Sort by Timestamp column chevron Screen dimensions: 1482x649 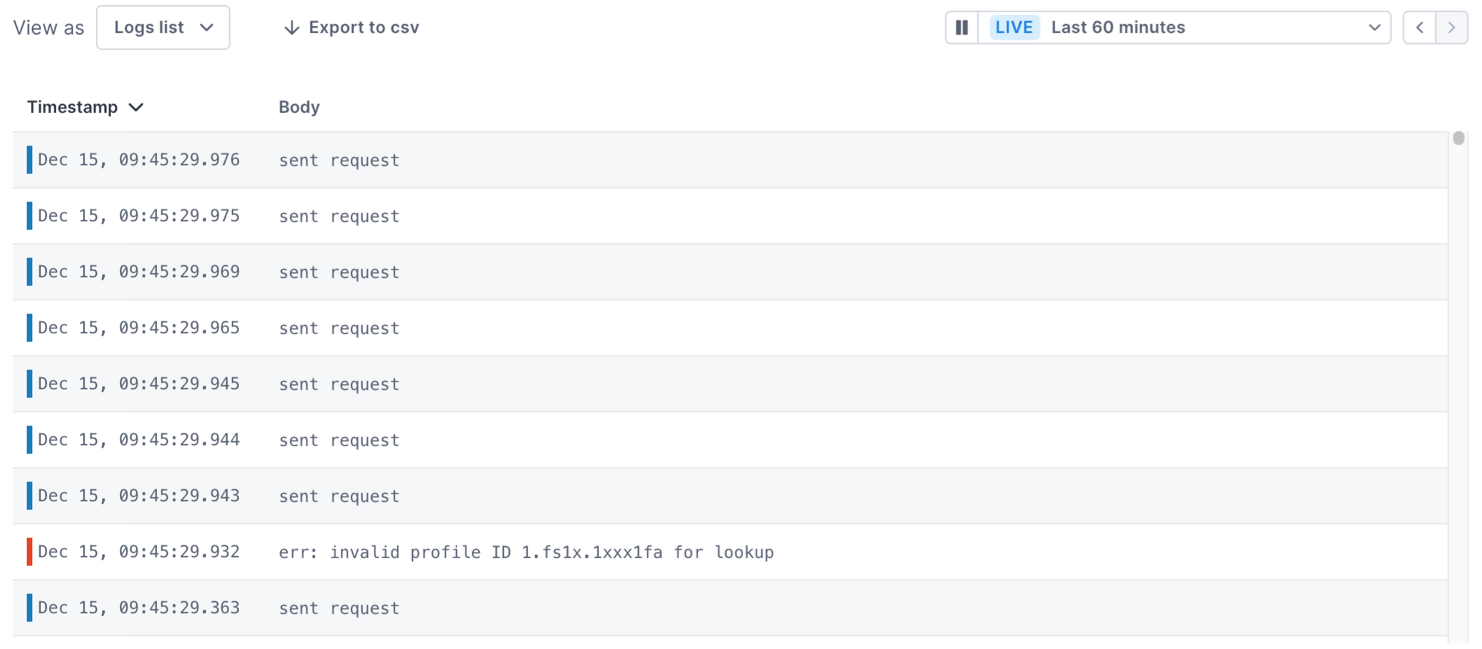137,107
